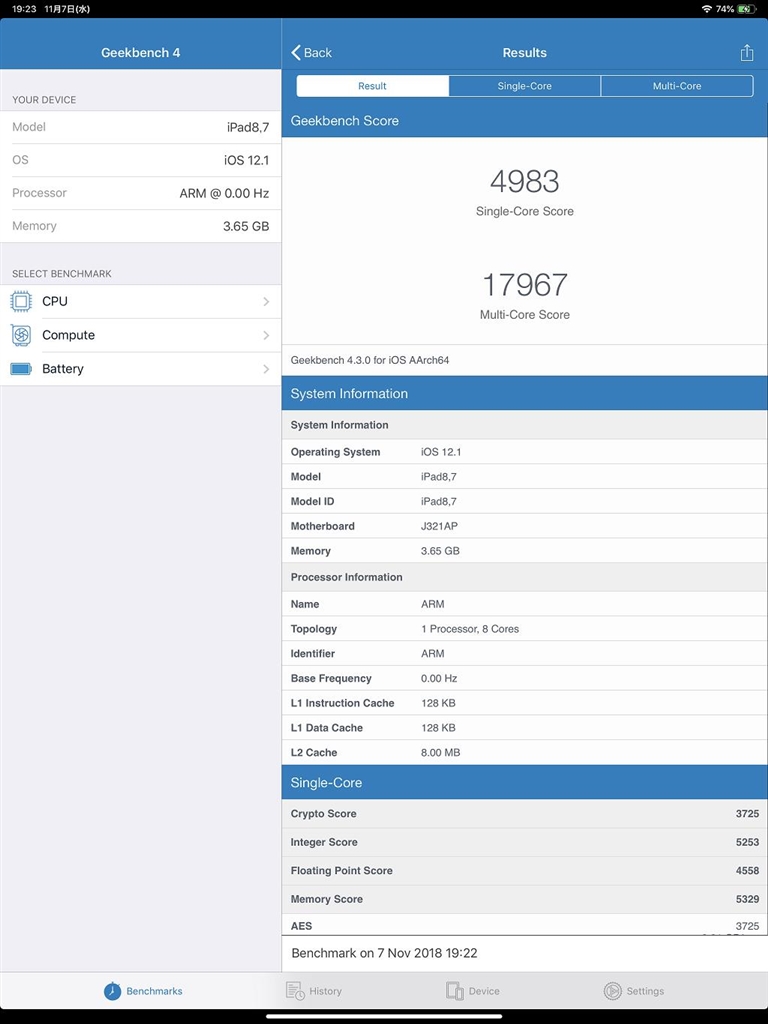Click the Compute fan icon

[x=21, y=335]
